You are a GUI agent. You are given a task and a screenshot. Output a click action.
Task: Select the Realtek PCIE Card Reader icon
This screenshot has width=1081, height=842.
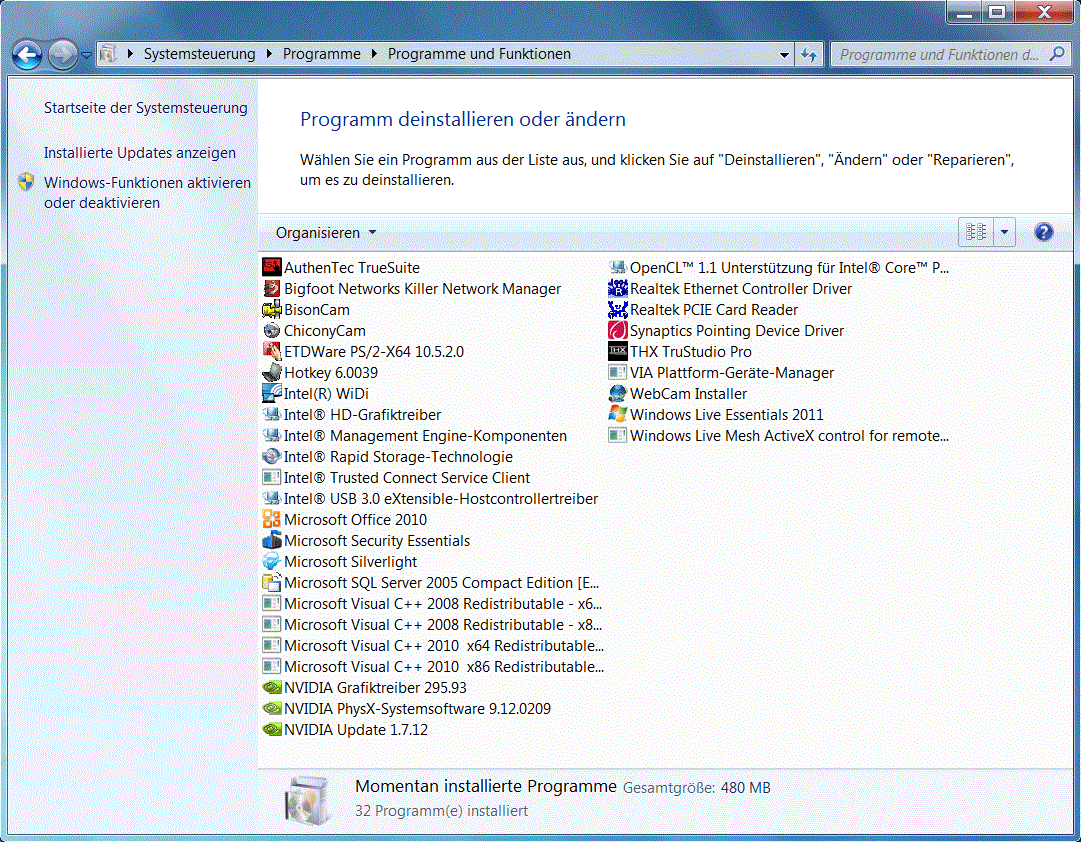[x=618, y=310]
